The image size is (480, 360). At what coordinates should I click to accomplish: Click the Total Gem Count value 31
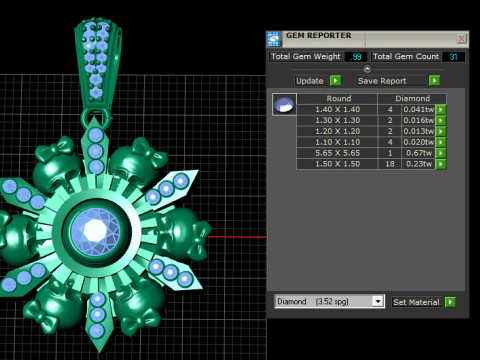[x=453, y=57]
